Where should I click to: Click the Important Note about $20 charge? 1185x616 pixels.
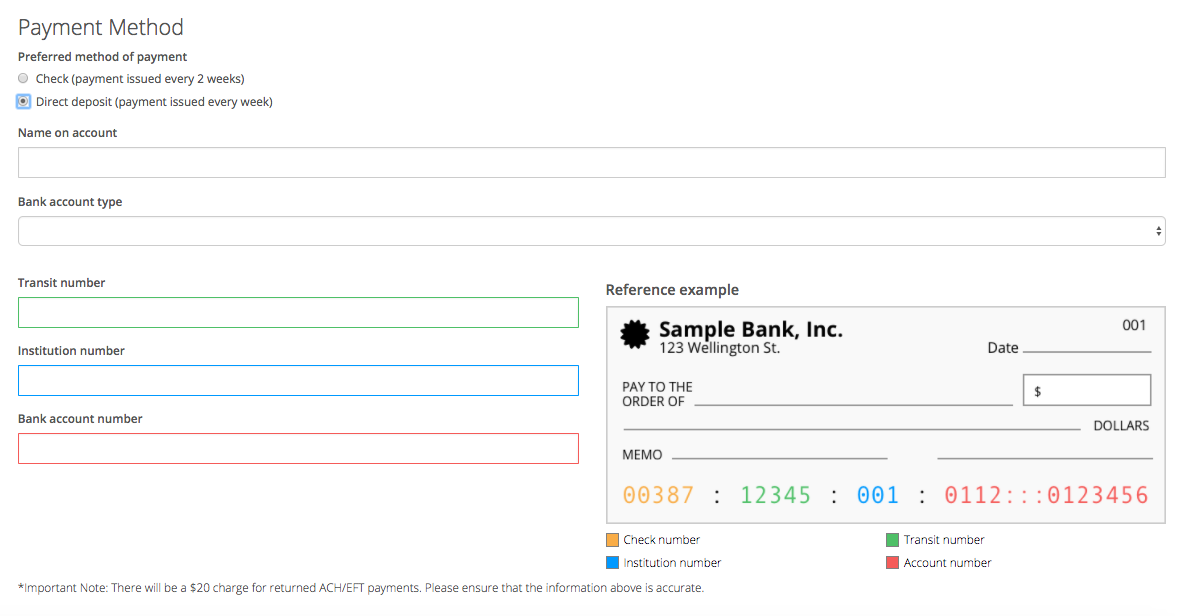(361, 587)
